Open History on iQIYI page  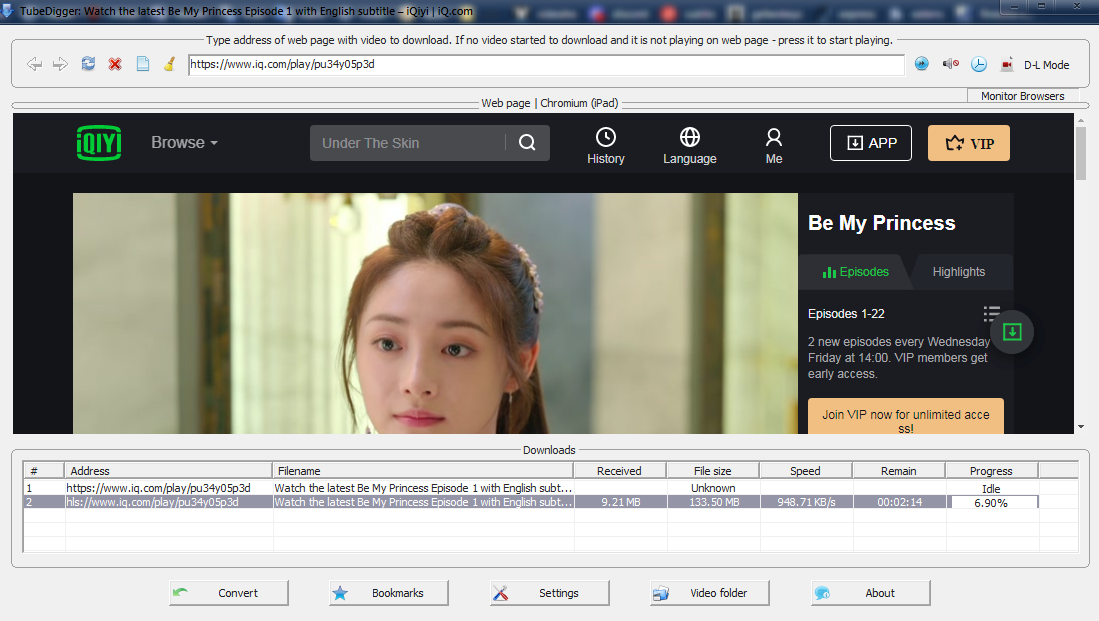606,146
